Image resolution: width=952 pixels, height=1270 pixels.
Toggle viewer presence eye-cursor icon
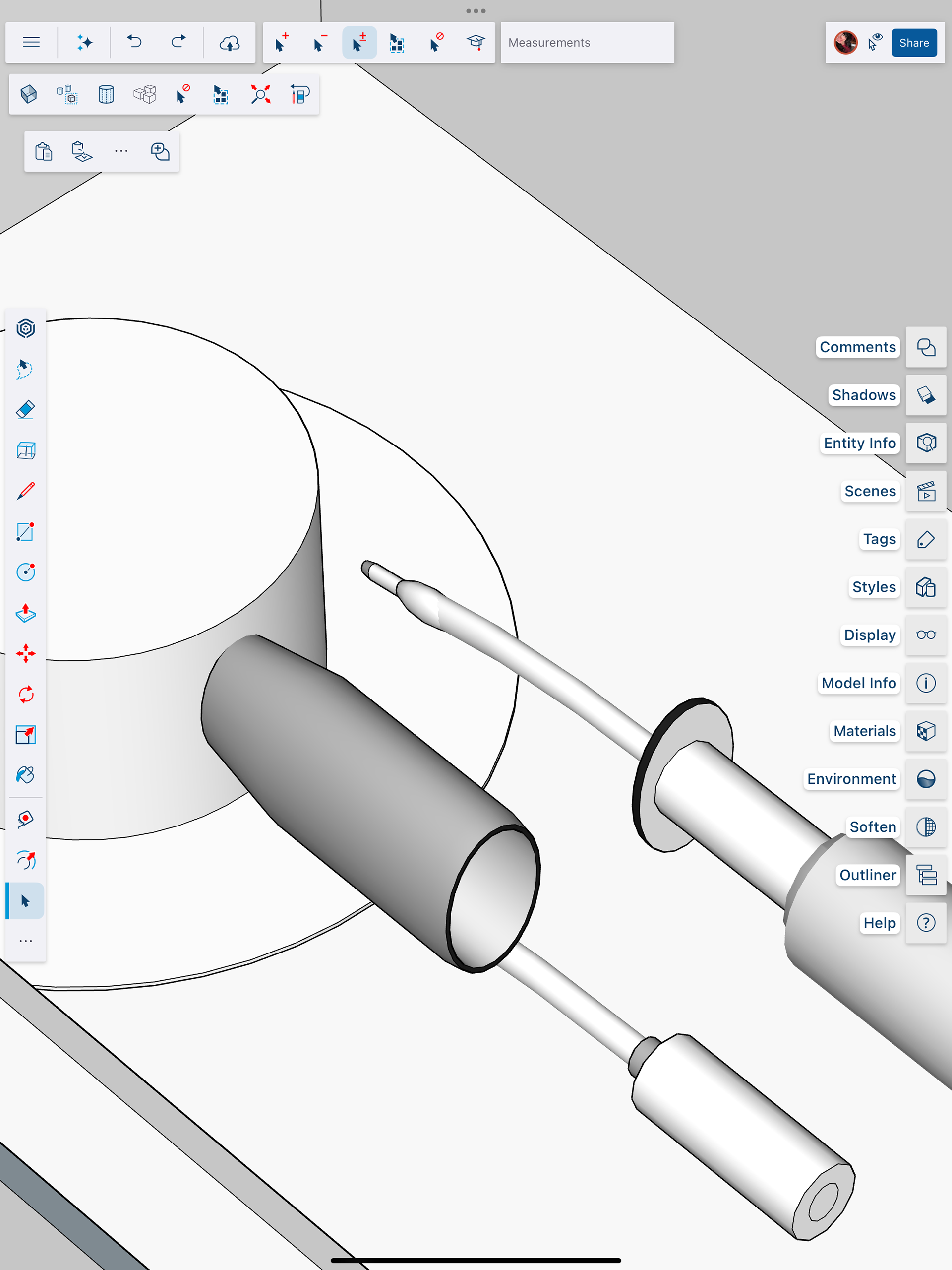coord(875,43)
